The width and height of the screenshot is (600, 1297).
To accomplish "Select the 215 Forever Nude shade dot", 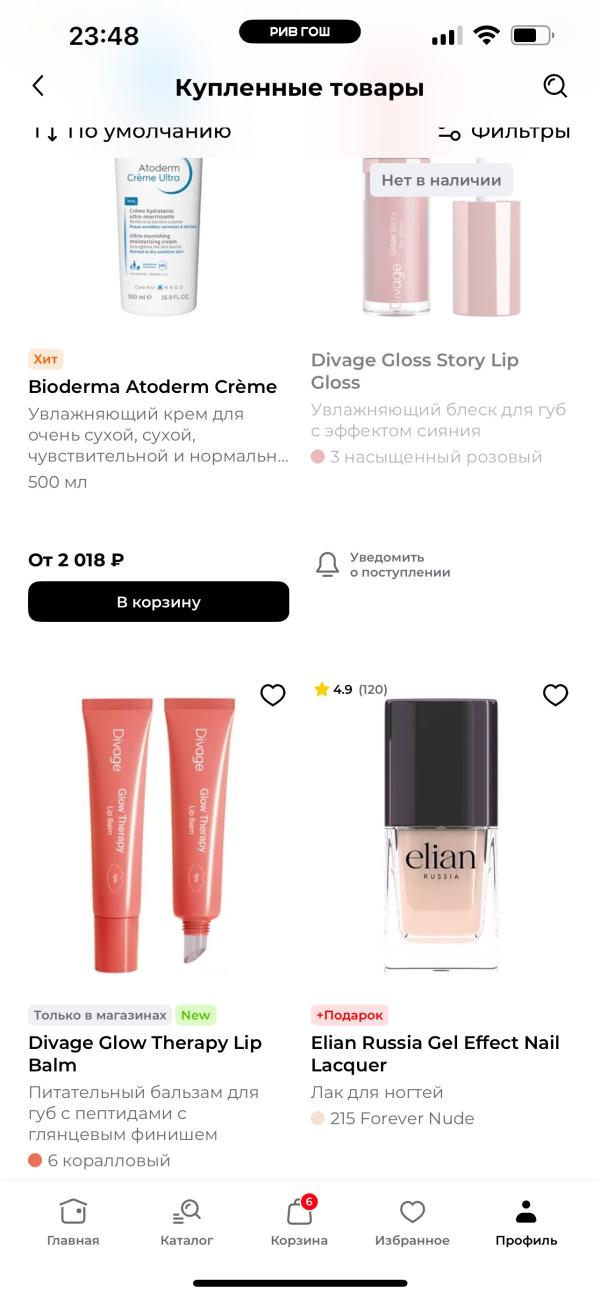I will tap(318, 1119).
